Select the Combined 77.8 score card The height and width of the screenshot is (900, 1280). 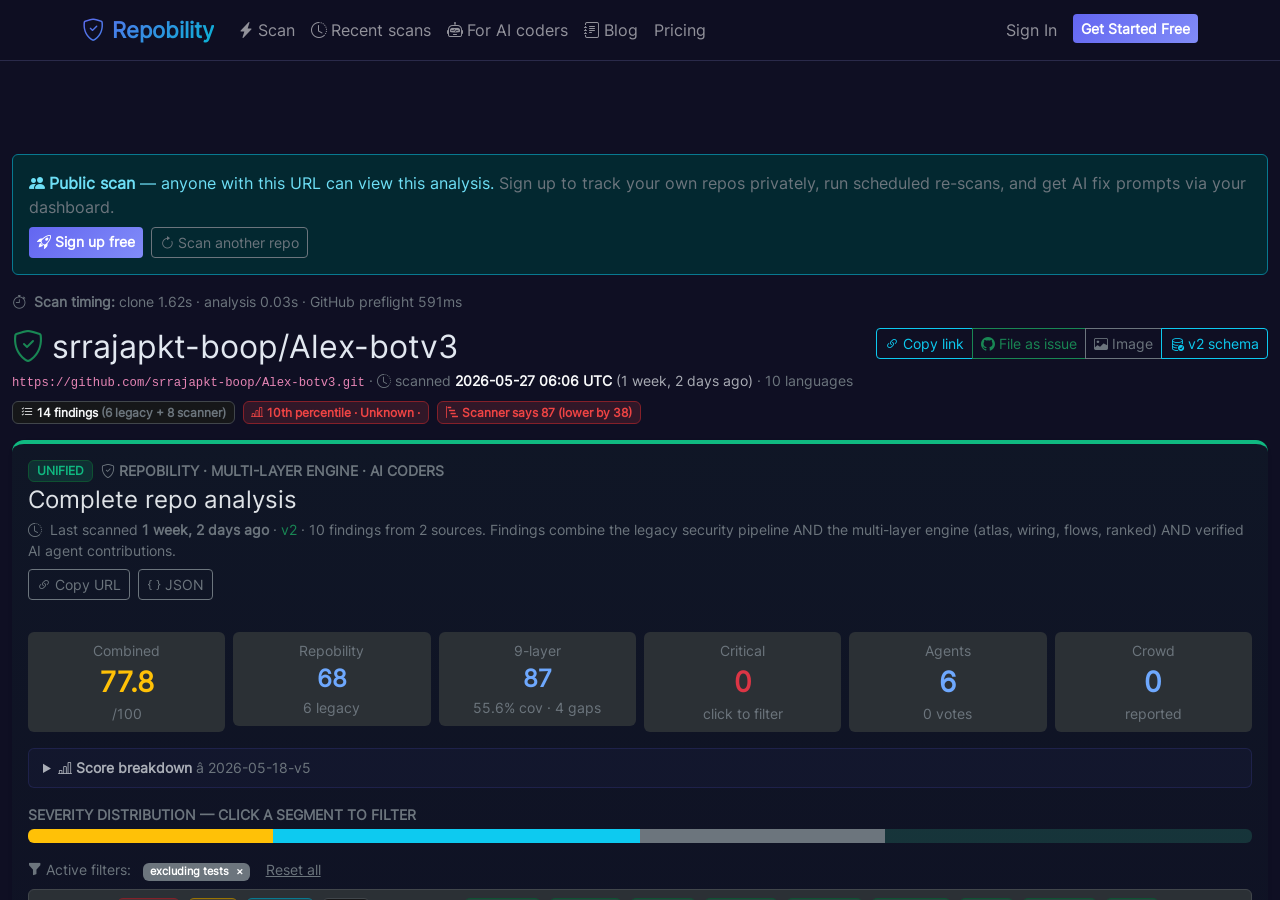(126, 682)
